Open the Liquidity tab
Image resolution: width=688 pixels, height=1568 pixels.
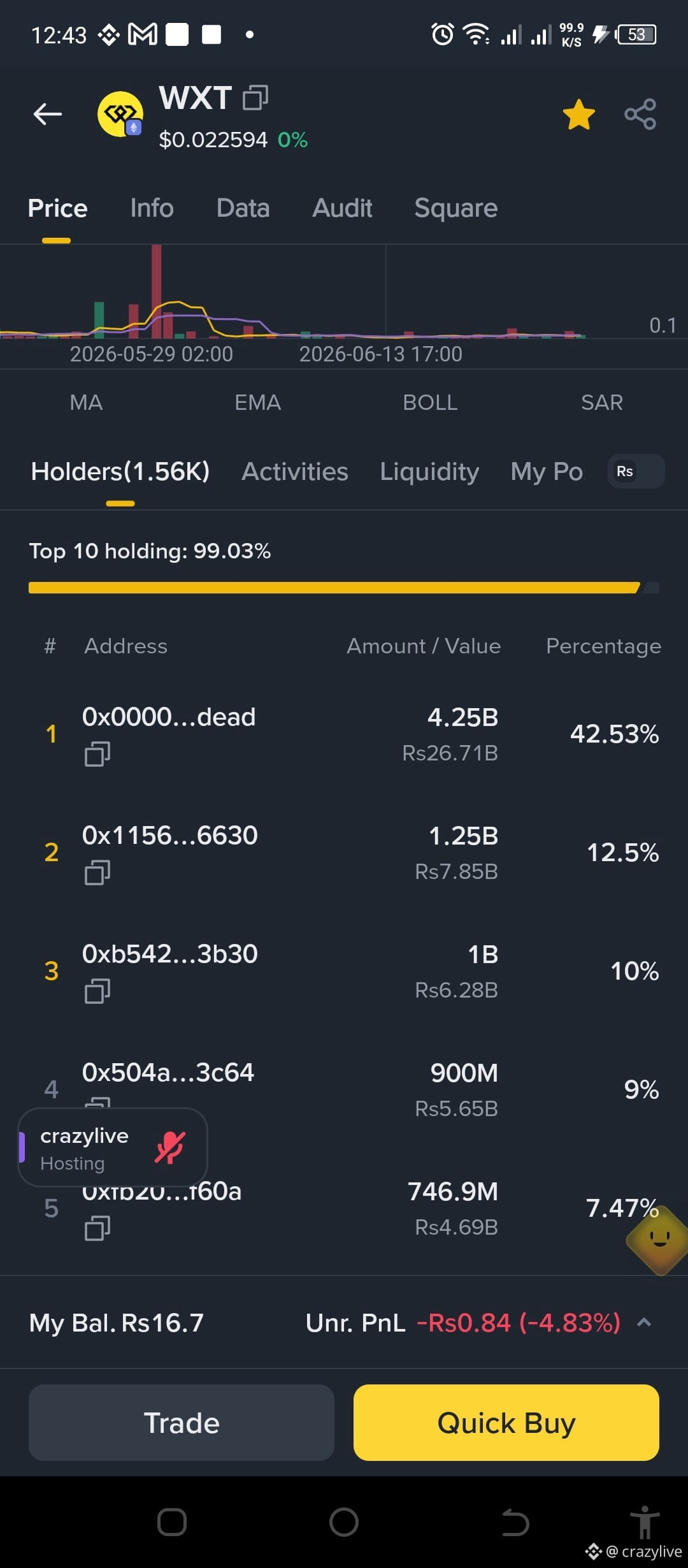coord(429,472)
